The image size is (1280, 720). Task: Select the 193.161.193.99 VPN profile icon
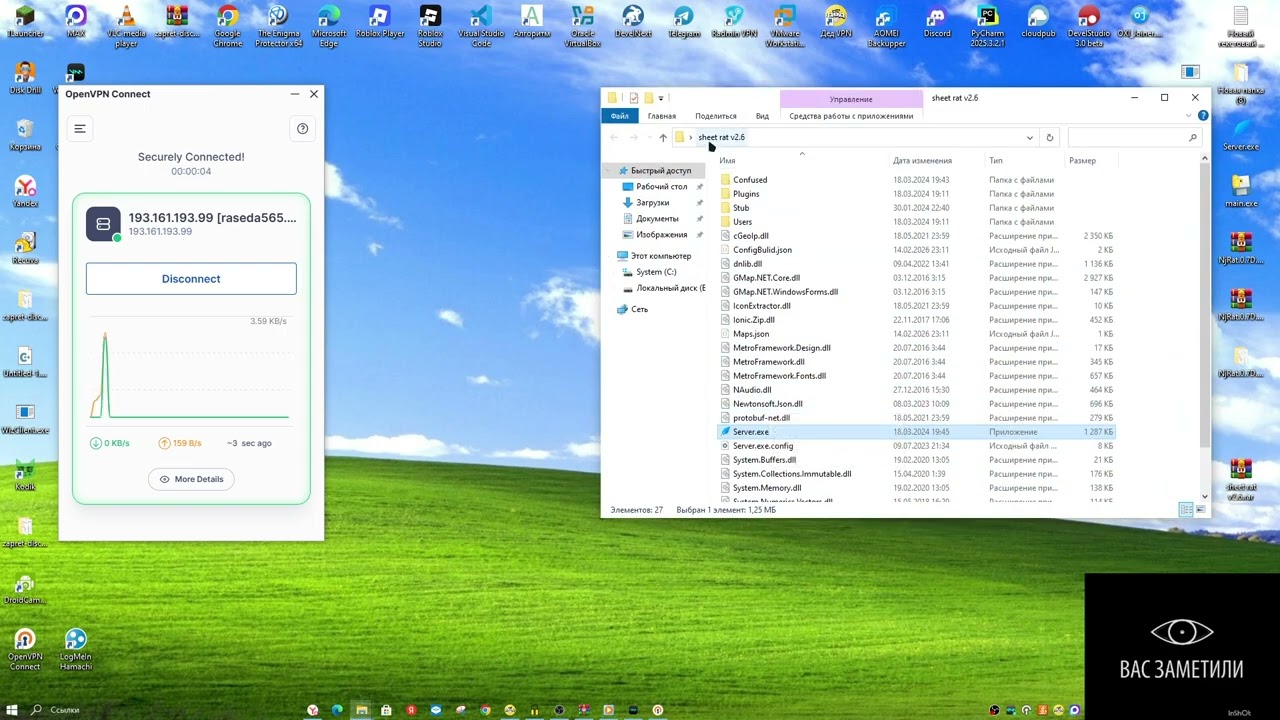(x=103, y=224)
